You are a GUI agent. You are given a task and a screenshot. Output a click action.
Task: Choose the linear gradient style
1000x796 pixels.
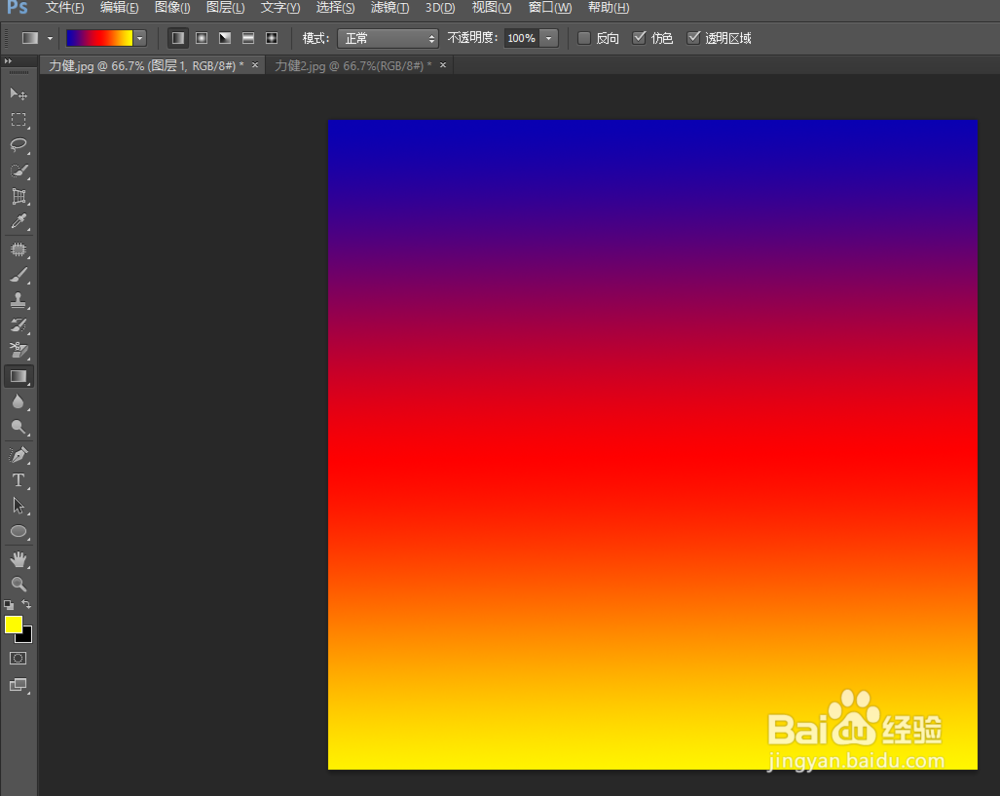click(178, 38)
